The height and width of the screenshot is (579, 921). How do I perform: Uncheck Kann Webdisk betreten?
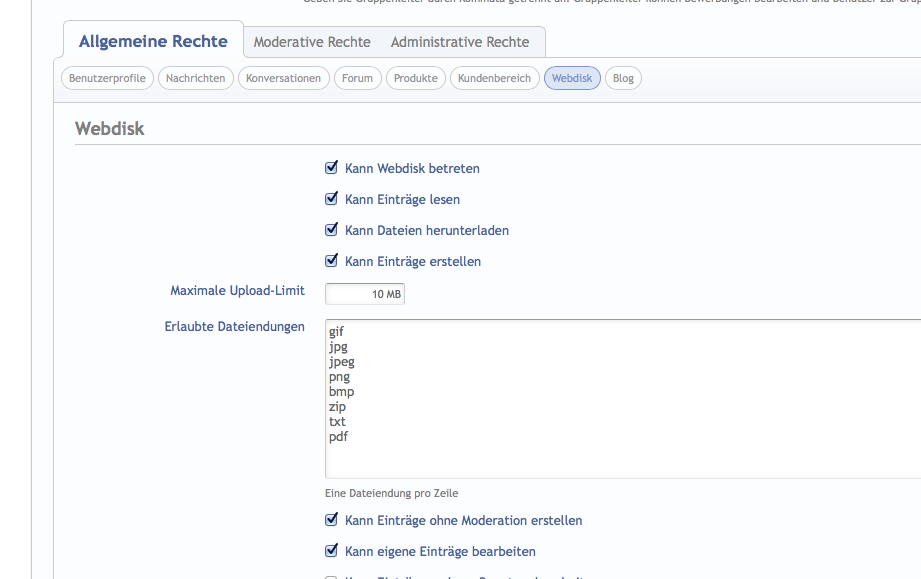tap(332, 168)
